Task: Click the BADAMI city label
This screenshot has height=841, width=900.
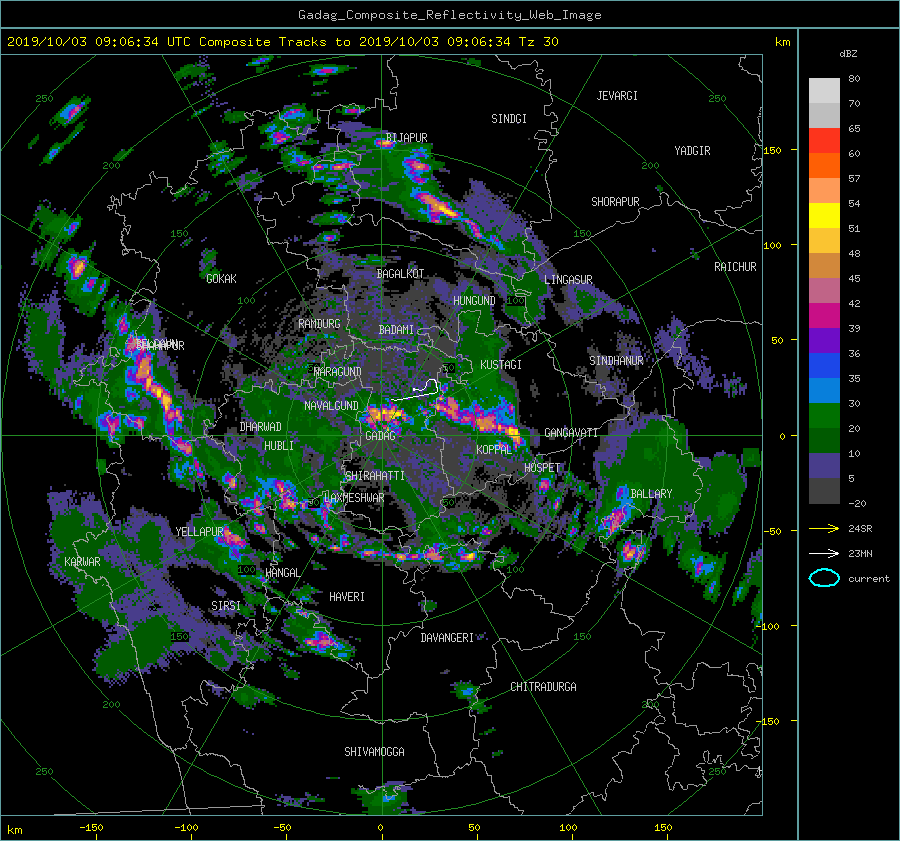Action: 396,330
